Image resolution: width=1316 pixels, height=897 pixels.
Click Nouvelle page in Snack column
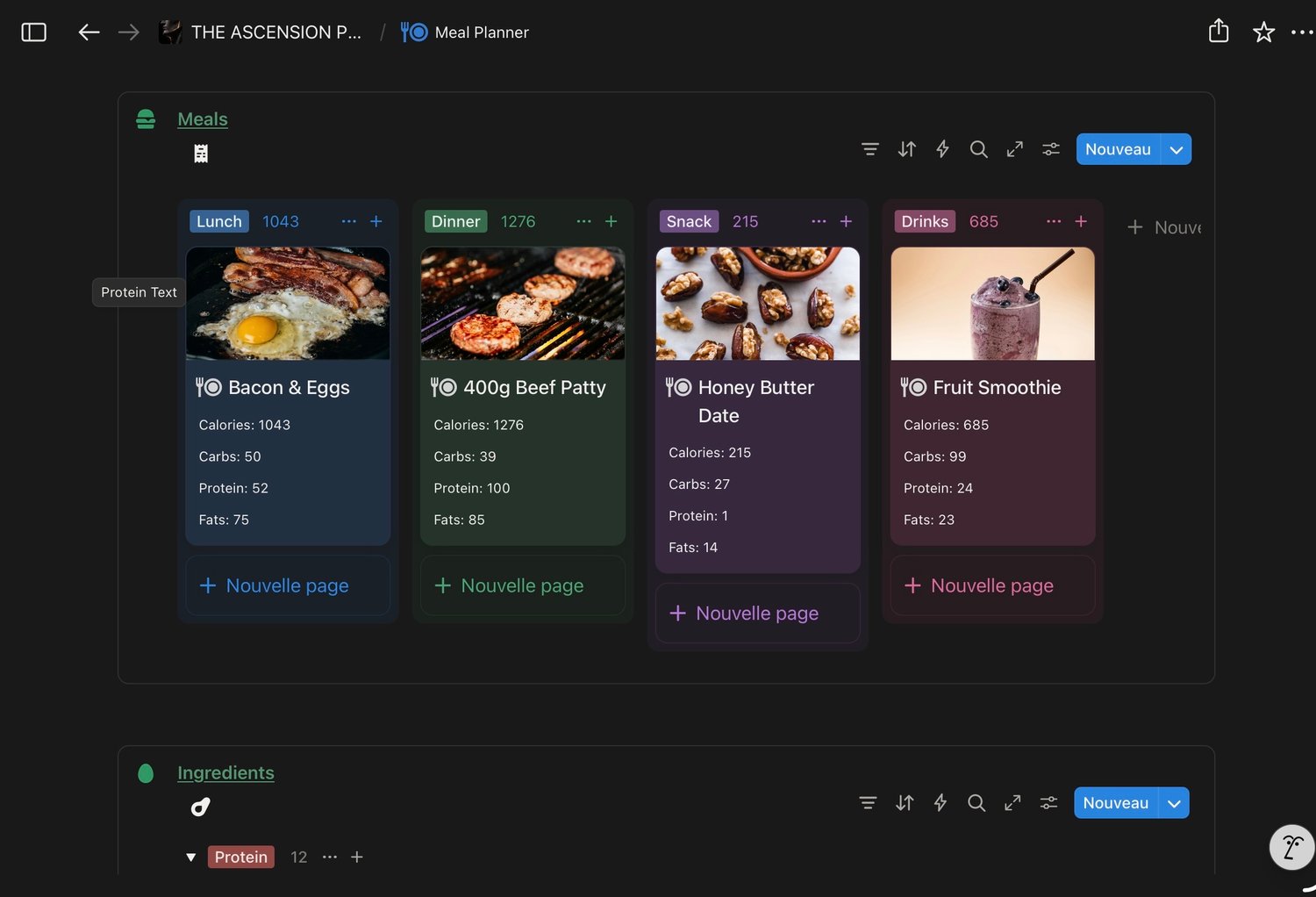(x=758, y=614)
